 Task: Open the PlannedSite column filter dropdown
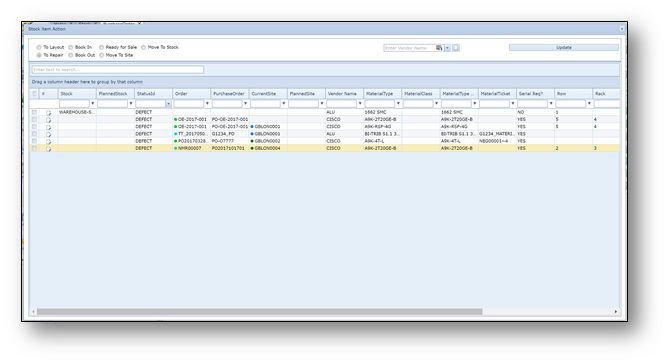pos(322,103)
